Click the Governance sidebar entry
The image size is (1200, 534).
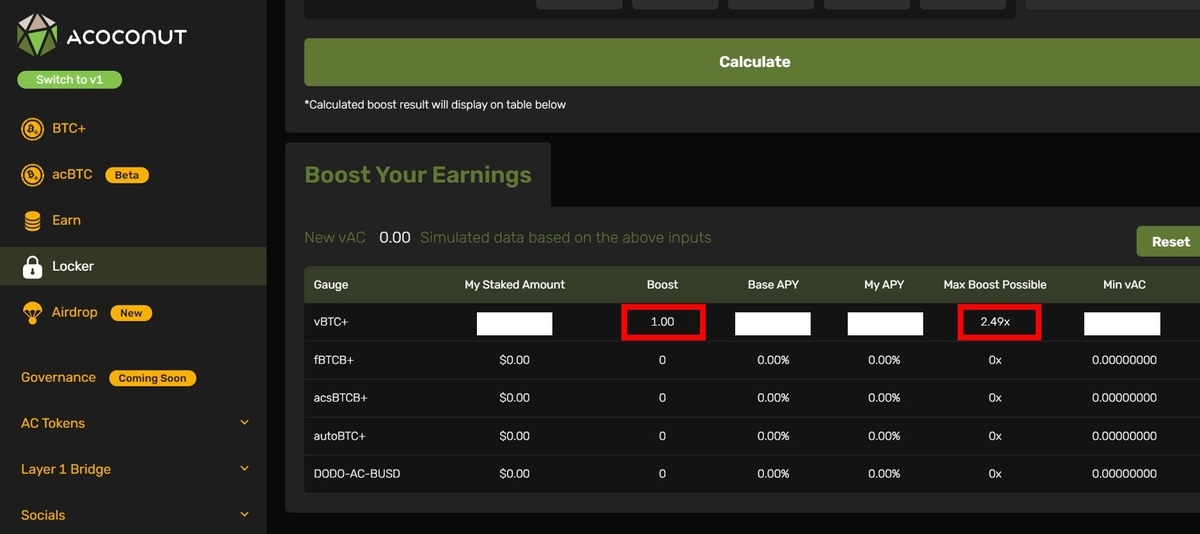[x=58, y=377]
